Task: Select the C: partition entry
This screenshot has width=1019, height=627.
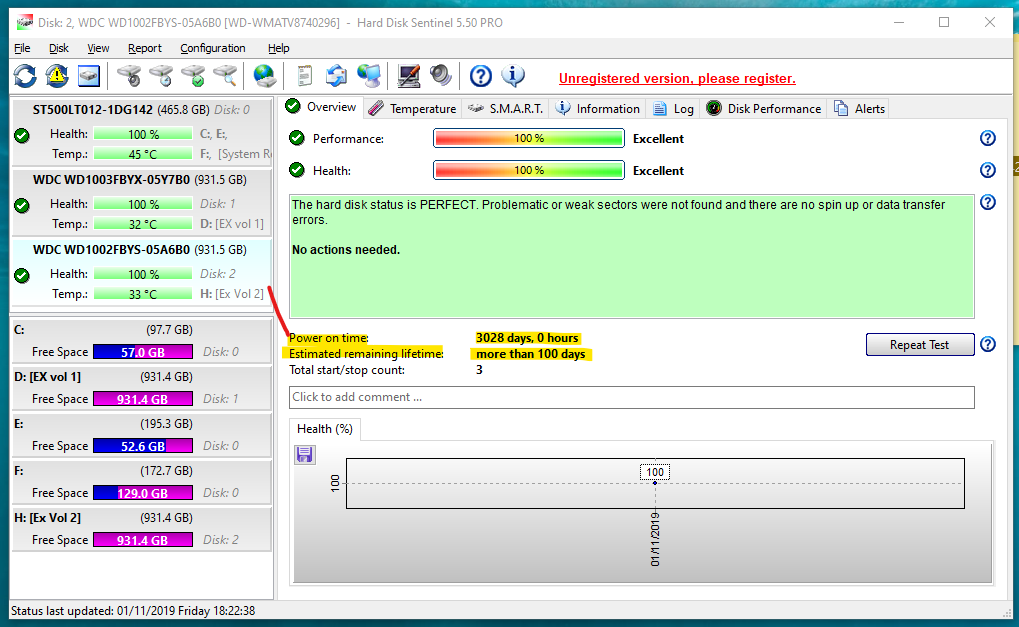Action: point(142,340)
